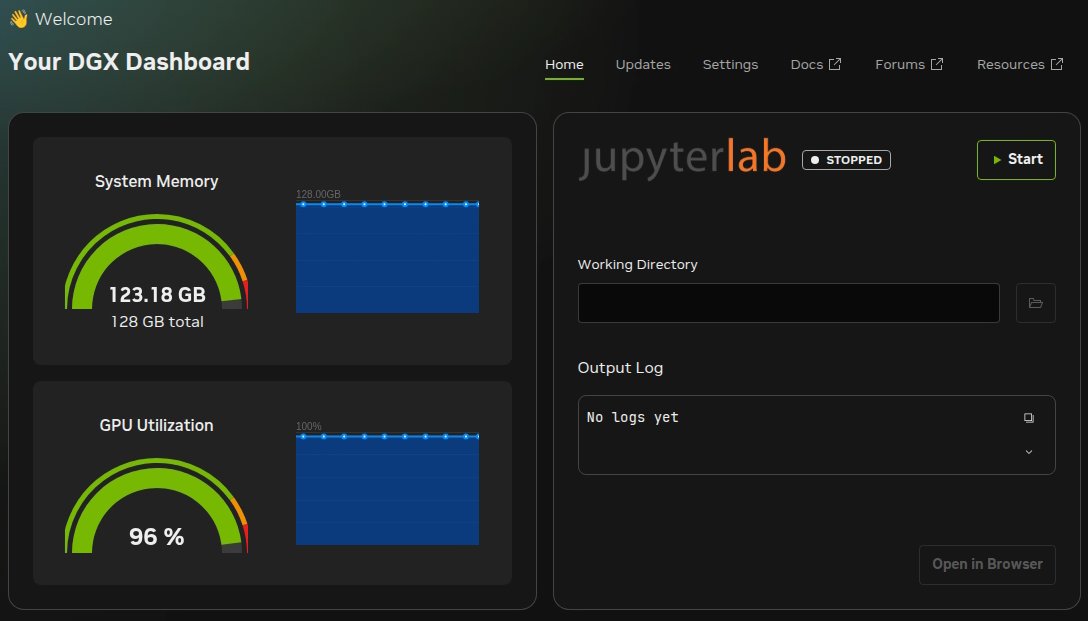Click the GPU Utilization history chart

pos(387,489)
